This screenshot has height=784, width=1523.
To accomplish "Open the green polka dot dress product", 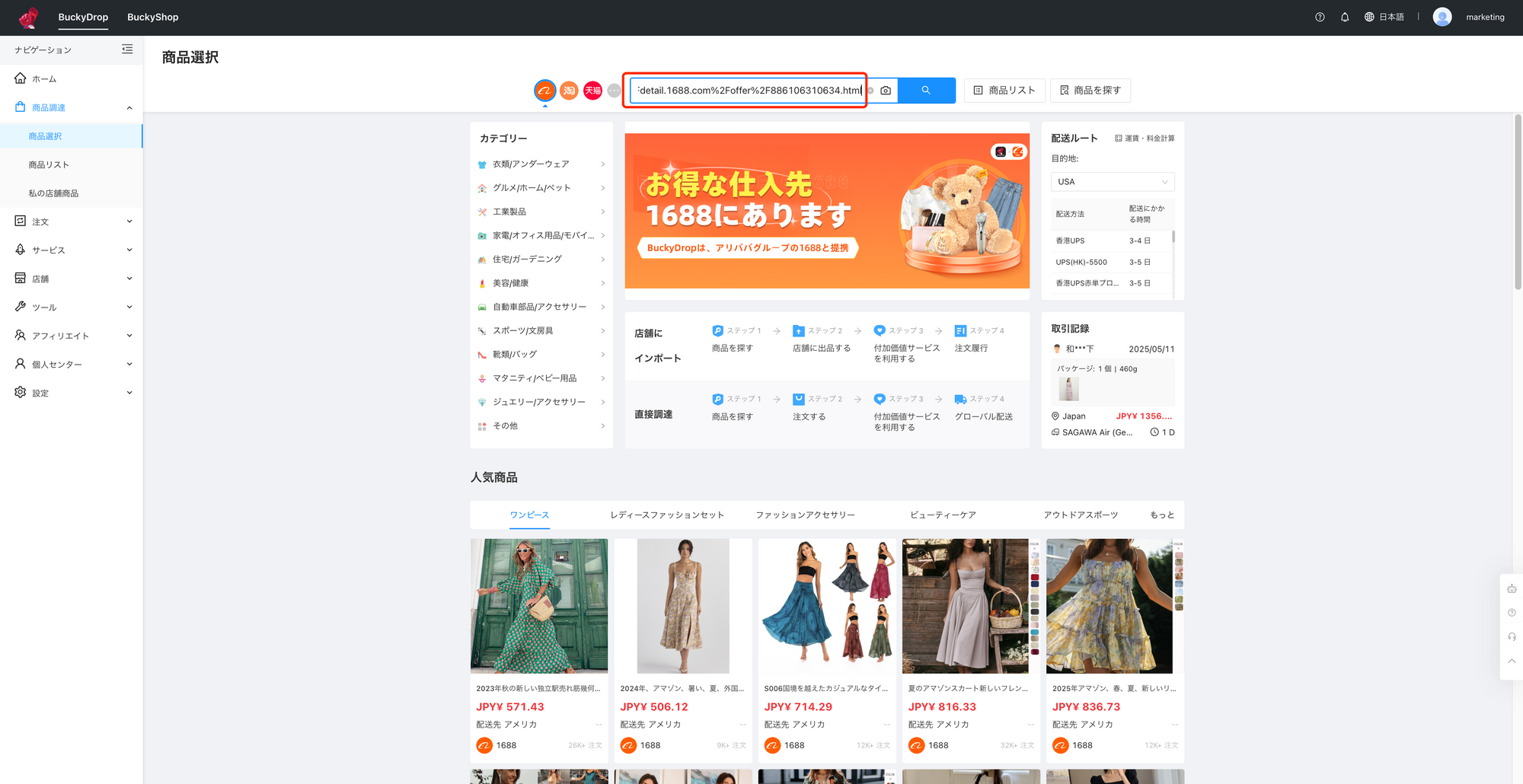I will pos(539,606).
